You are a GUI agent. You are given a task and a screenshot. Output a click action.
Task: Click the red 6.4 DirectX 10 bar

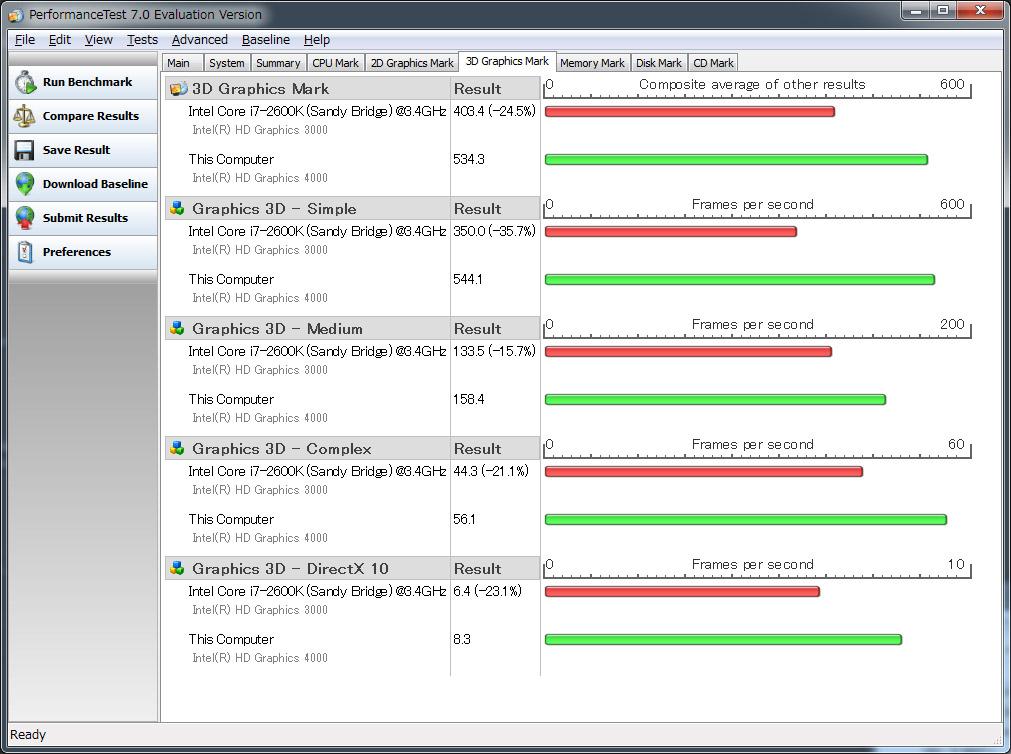[682, 591]
